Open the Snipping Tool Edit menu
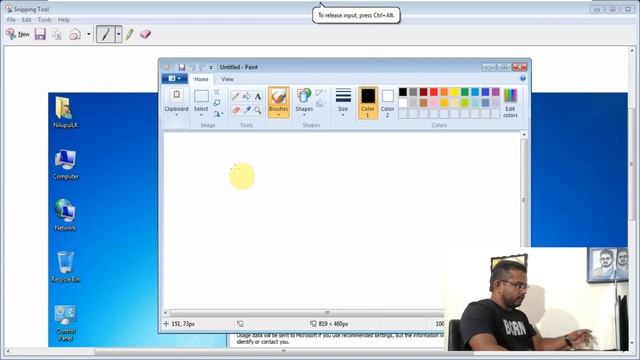640x360 pixels. (27, 20)
